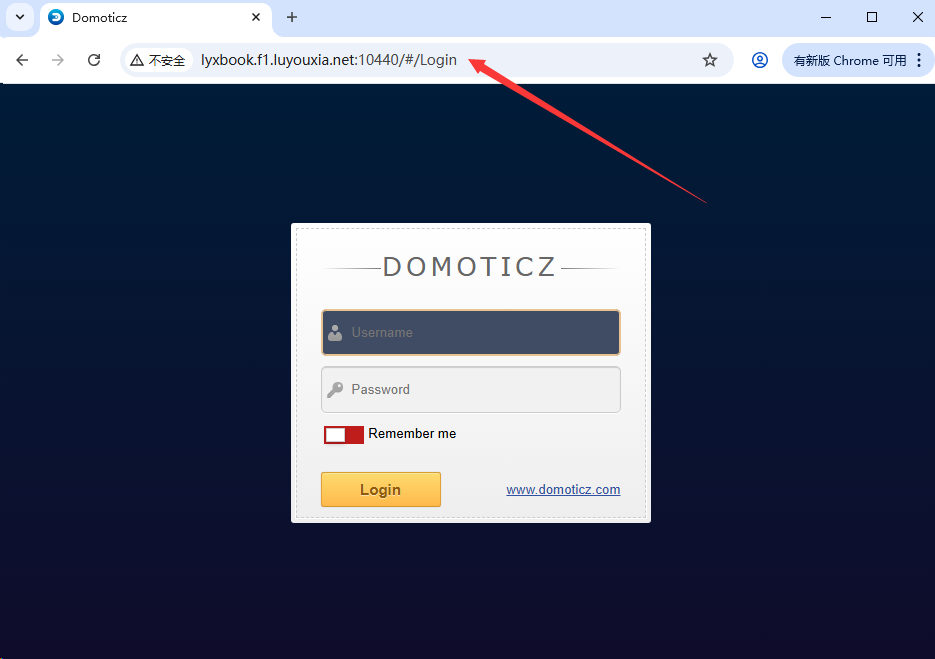Minimize the browser window
The width and height of the screenshot is (935, 659).
pyautogui.click(x=826, y=17)
